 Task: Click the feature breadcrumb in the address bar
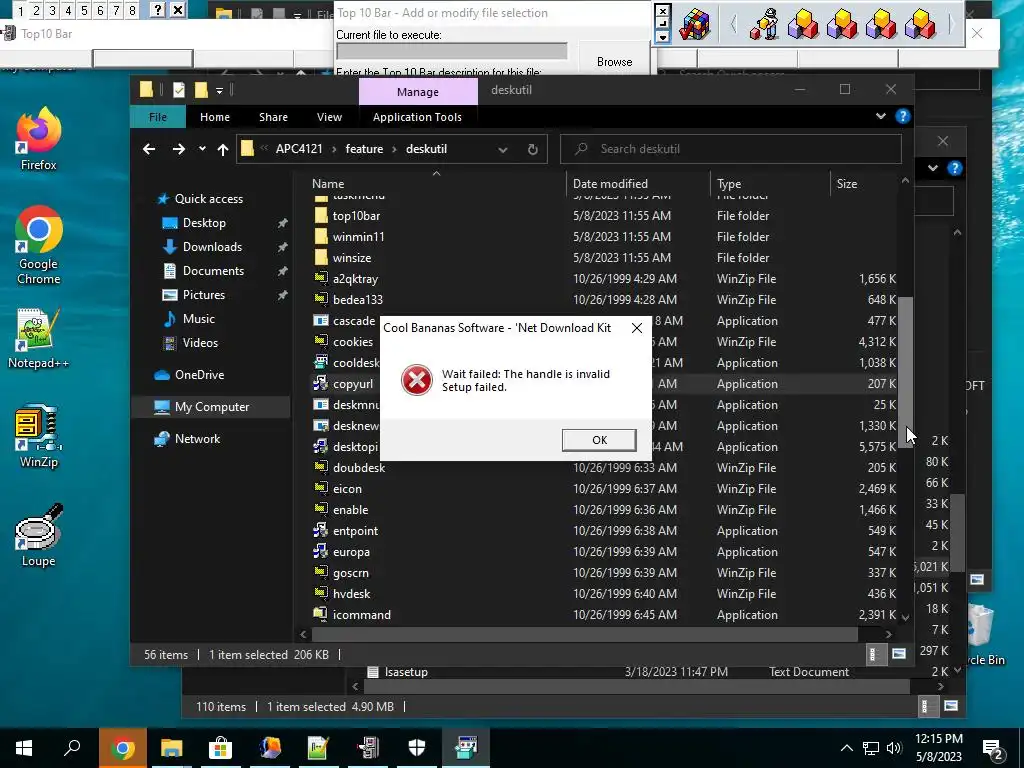[x=364, y=149]
